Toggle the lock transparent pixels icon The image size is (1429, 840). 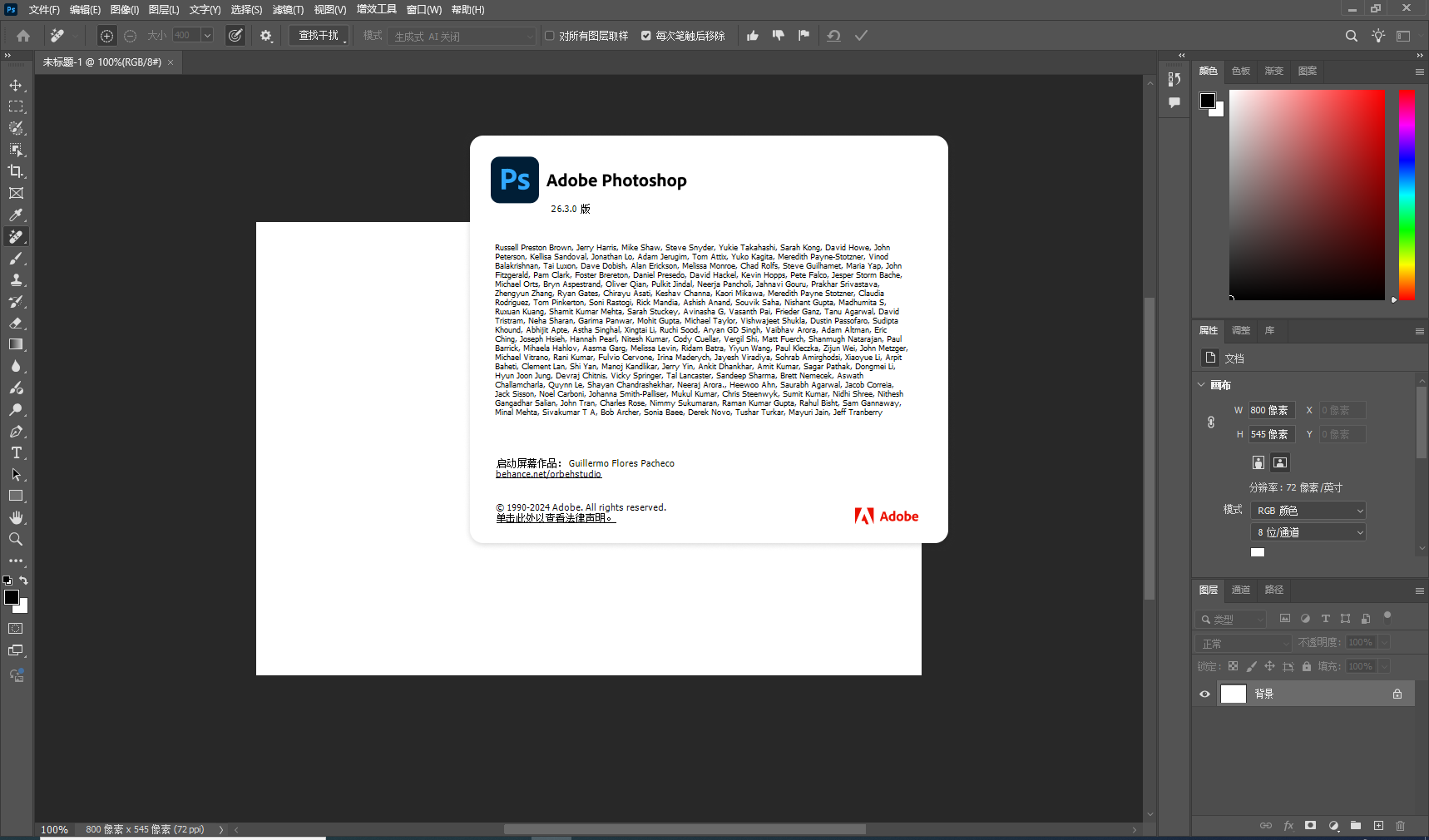1234,666
